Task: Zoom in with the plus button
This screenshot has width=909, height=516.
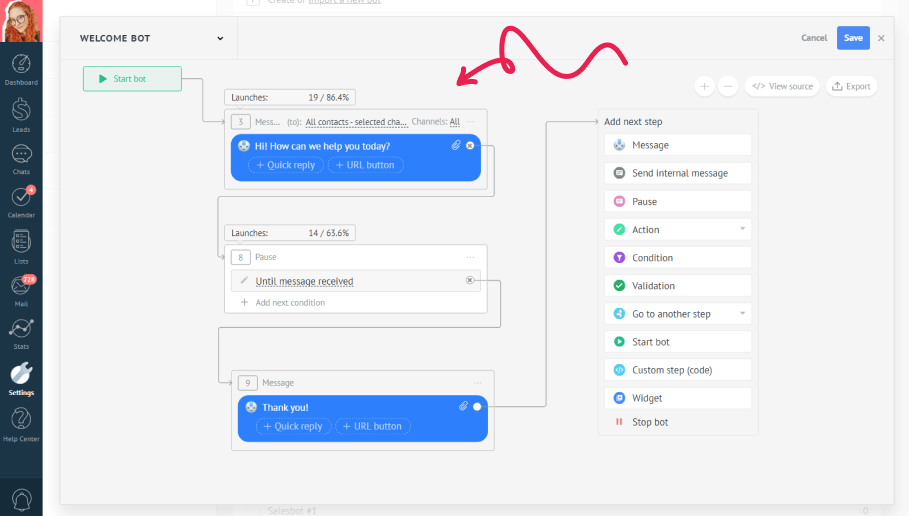Action: (x=704, y=86)
